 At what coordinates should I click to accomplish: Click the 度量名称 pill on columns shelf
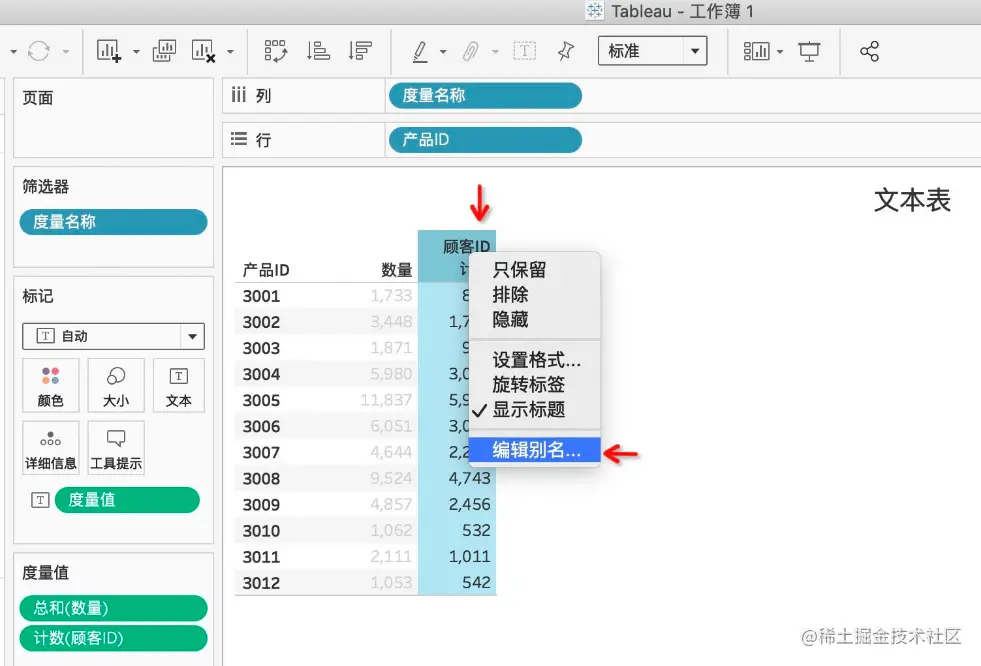point(485,96)
